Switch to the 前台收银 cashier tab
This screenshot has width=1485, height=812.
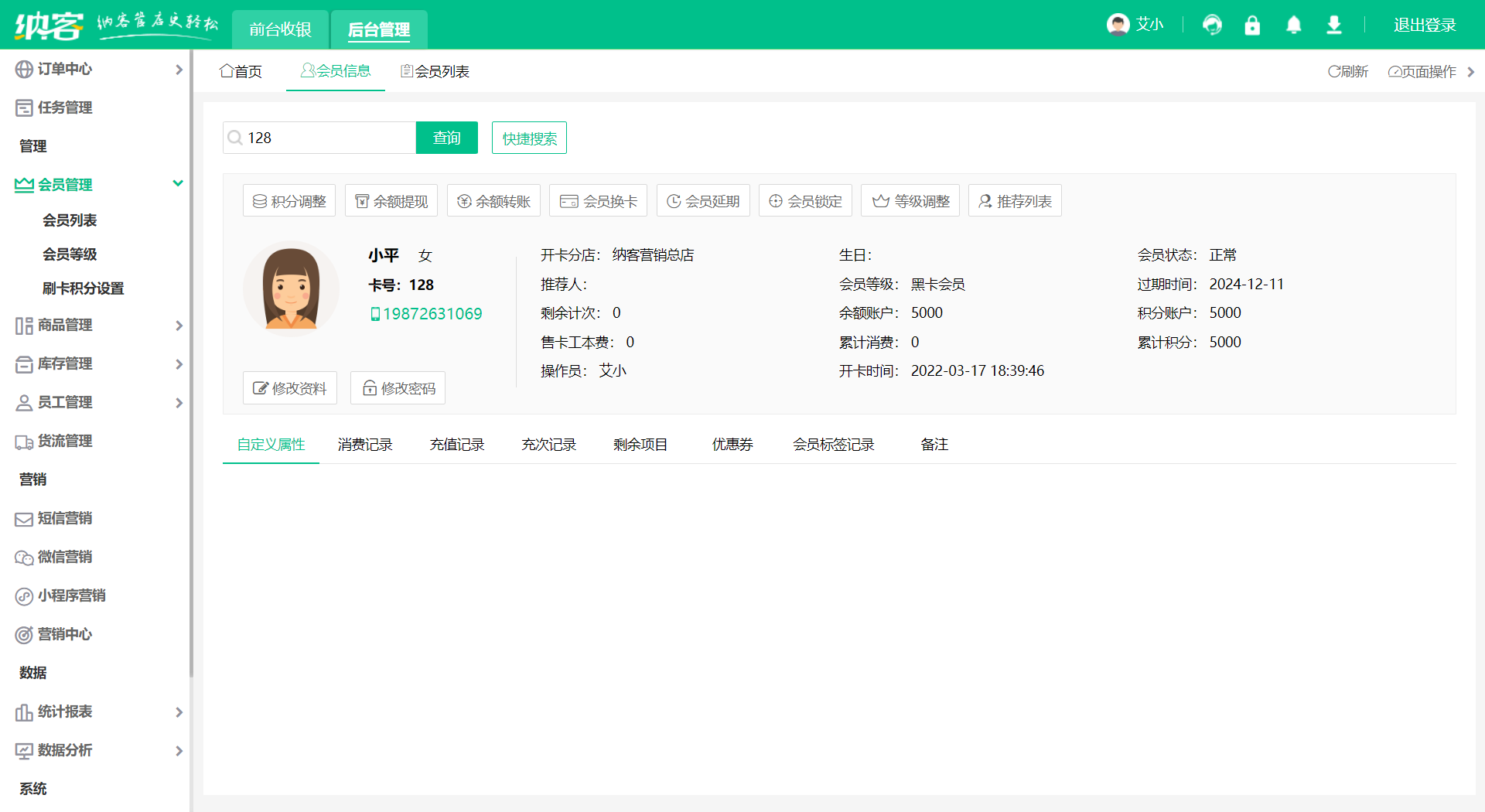tap(279, 29)
